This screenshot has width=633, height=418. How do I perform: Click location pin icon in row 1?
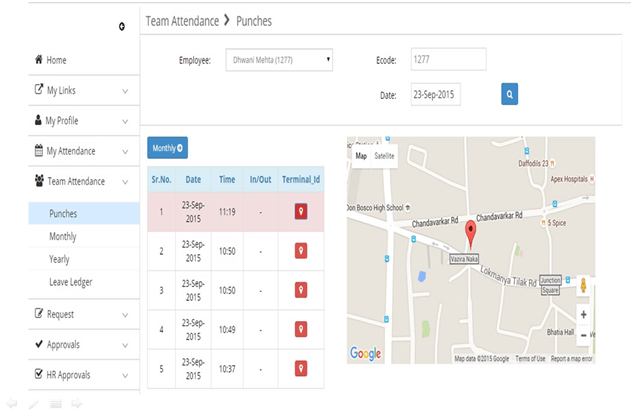[x=301, y=211]
